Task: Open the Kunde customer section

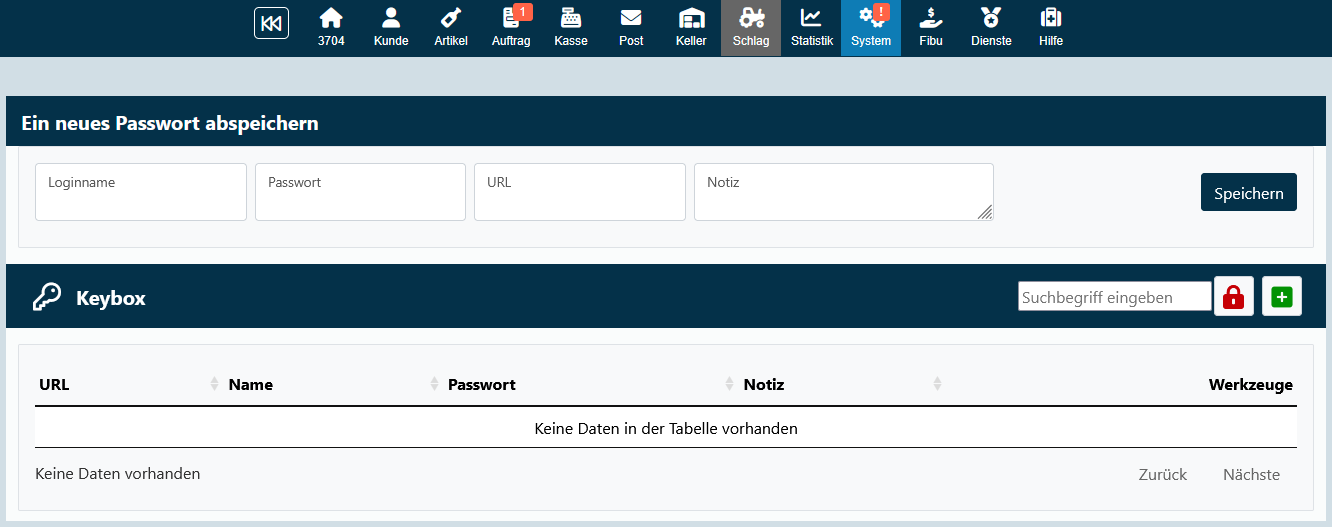Action: click(391, 27)
